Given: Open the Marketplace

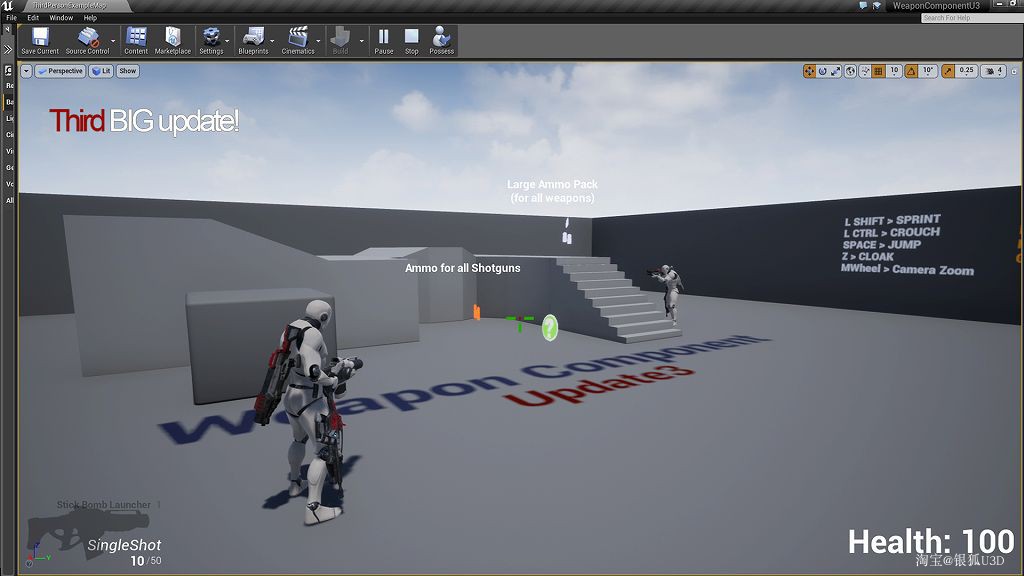Looking at the screenshot, I should 172,38.
